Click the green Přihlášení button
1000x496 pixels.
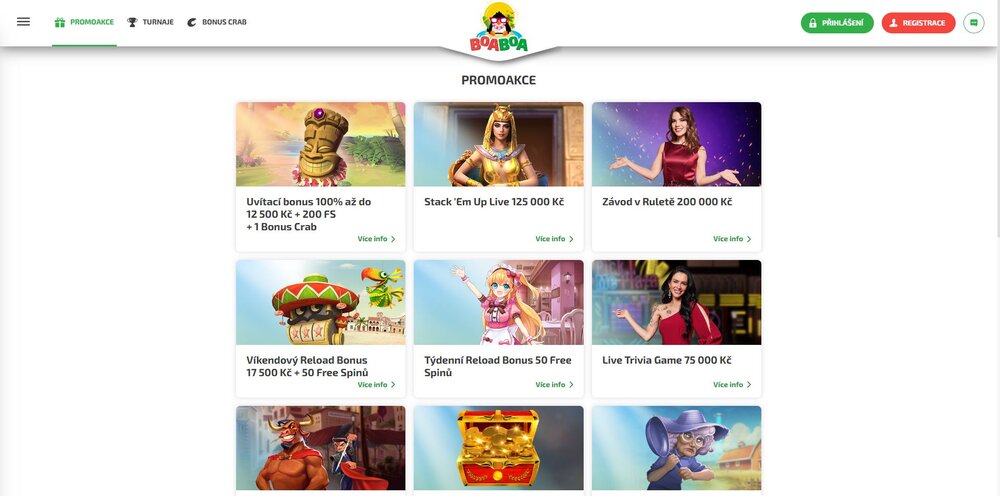click(x=837, y=23)
